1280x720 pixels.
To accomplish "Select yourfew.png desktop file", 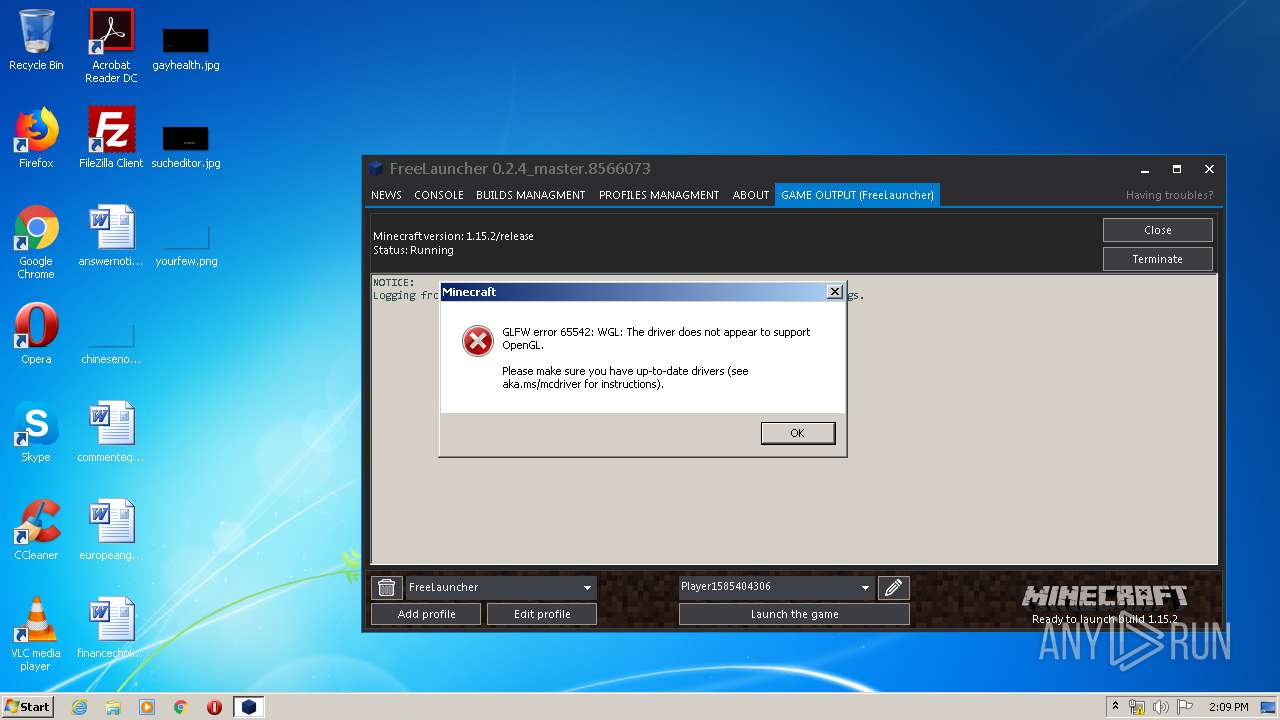I will [x=186, y=246].
